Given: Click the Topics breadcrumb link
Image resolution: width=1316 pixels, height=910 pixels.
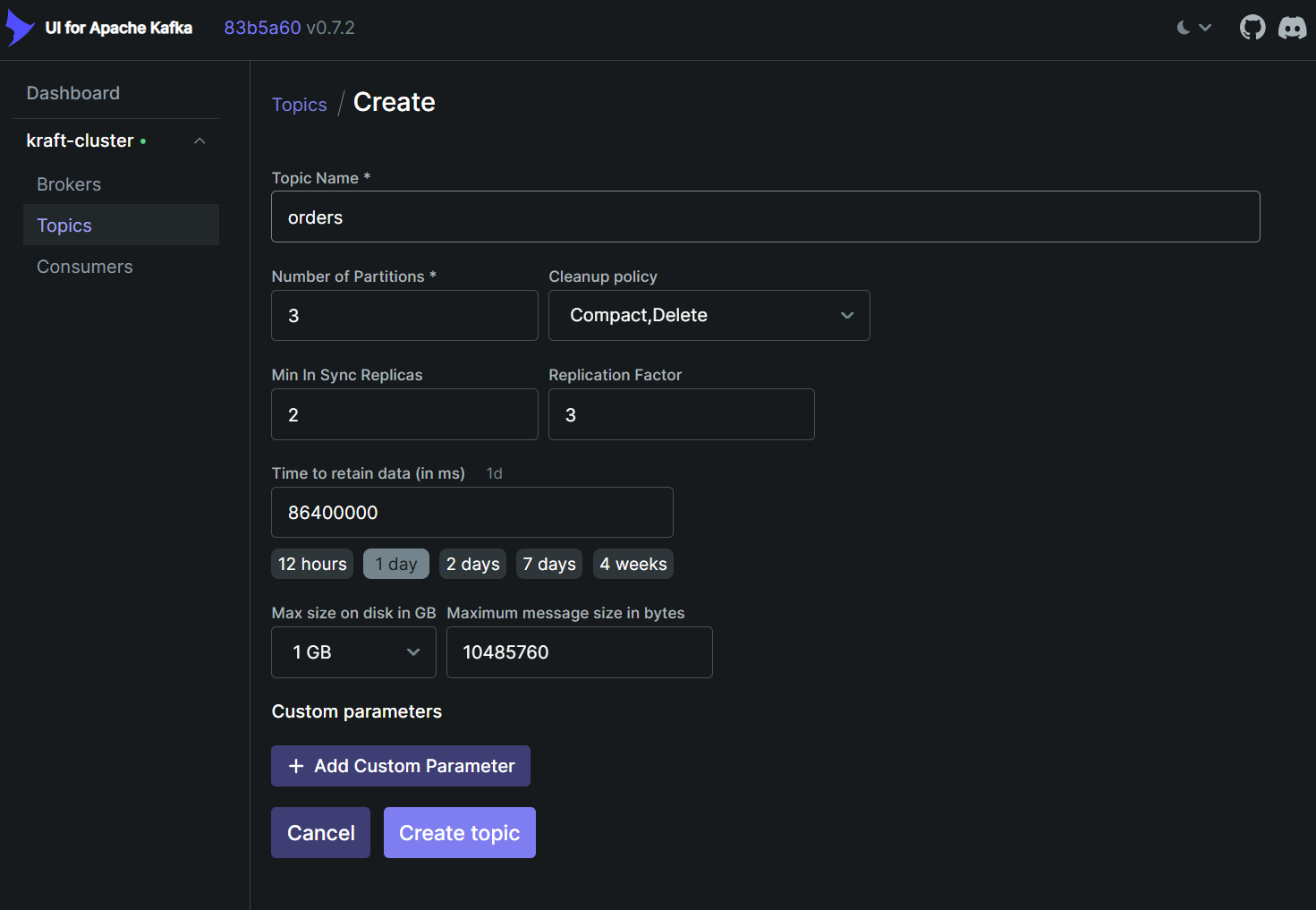Looking at the screenshot, I should pyautogui.click(x=299, y=105).
